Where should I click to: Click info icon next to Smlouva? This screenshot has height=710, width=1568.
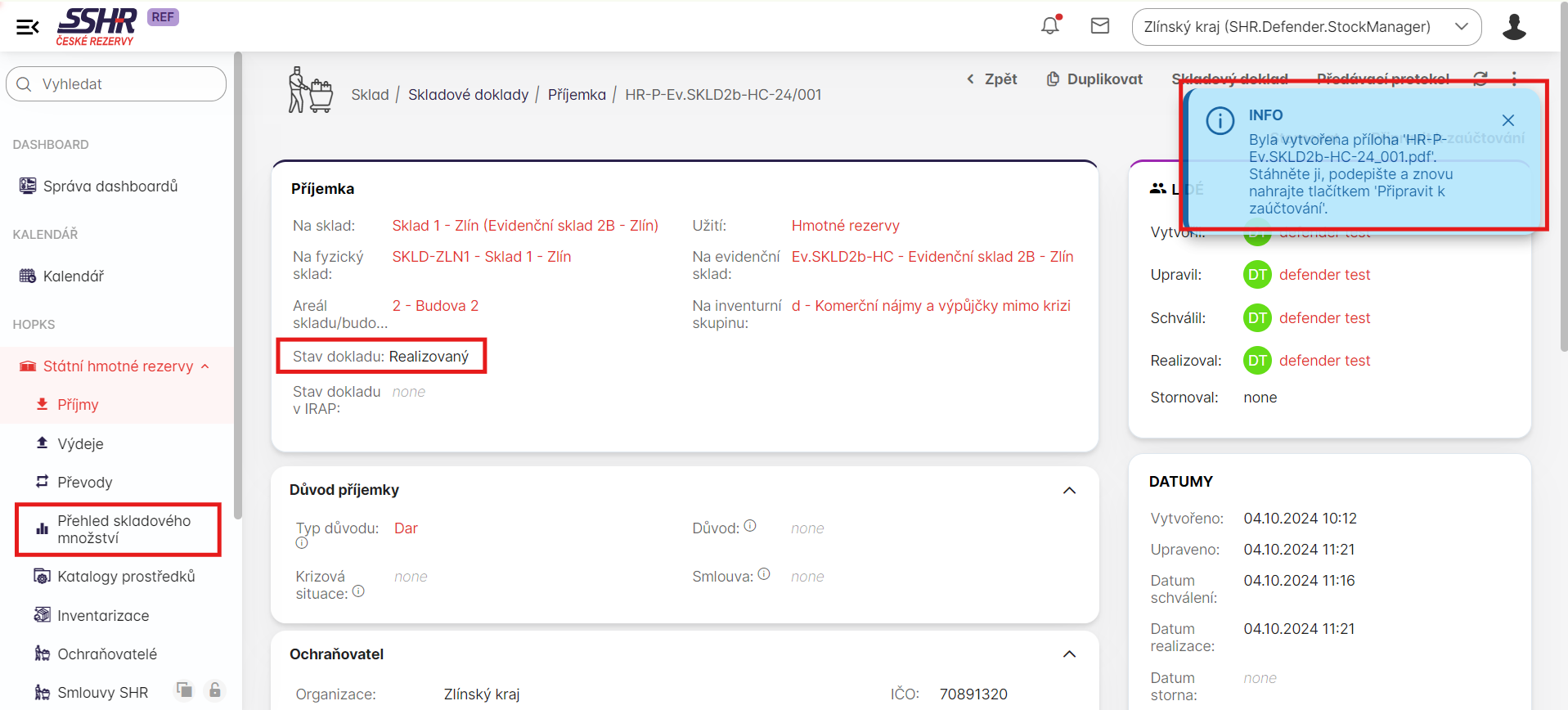pyautogui.click(x=764, y=574)
